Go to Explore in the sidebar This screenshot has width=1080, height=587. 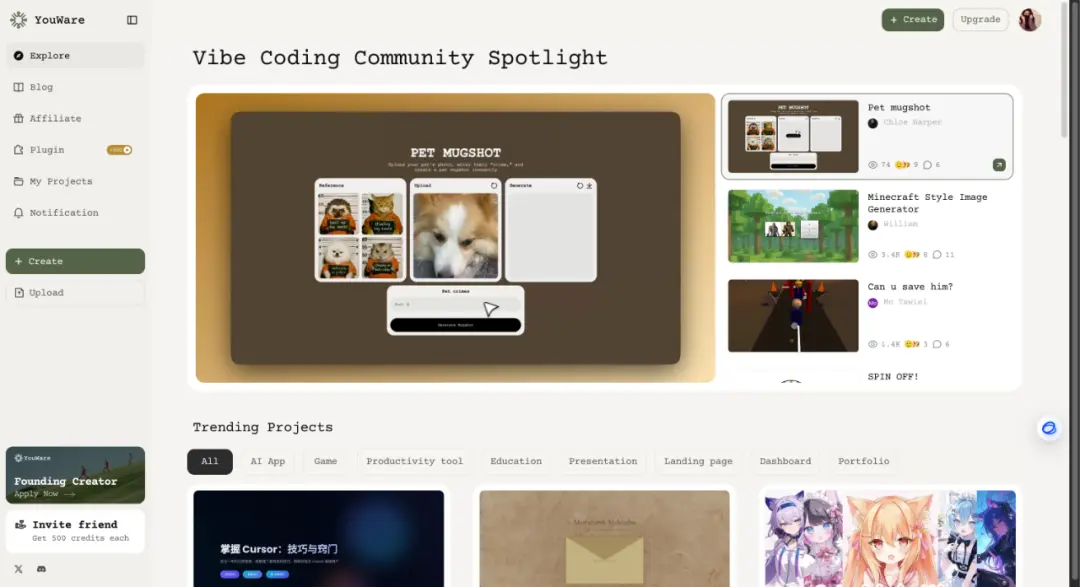[x=75, y=56]
